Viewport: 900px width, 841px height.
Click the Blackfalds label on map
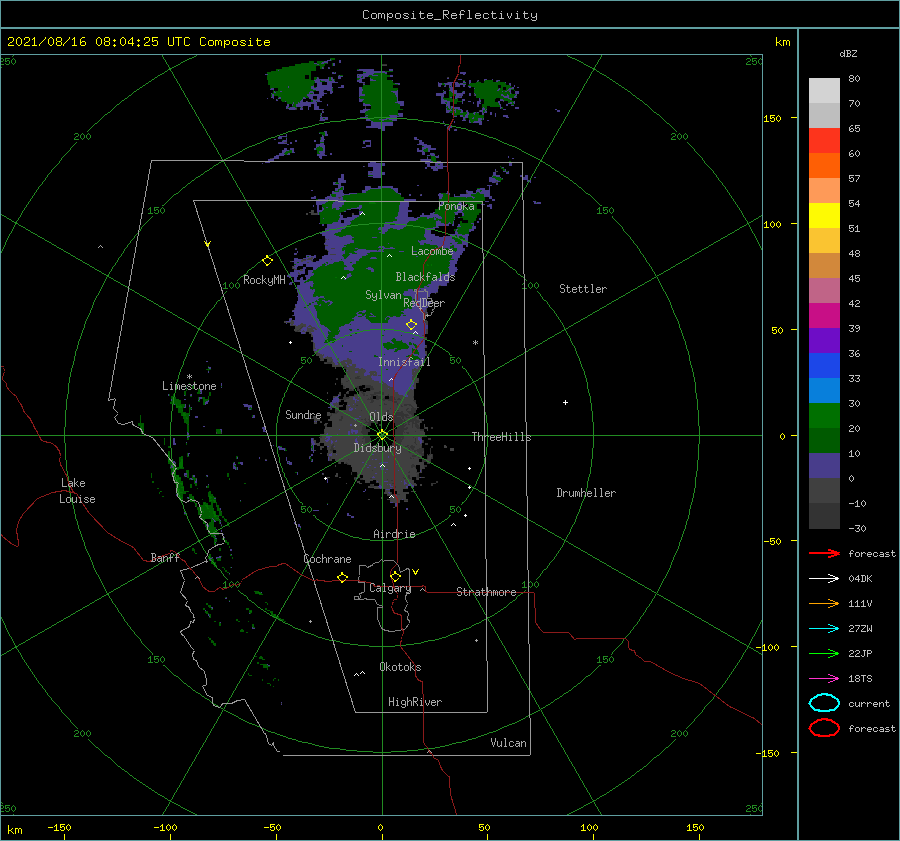coord(425,277)
